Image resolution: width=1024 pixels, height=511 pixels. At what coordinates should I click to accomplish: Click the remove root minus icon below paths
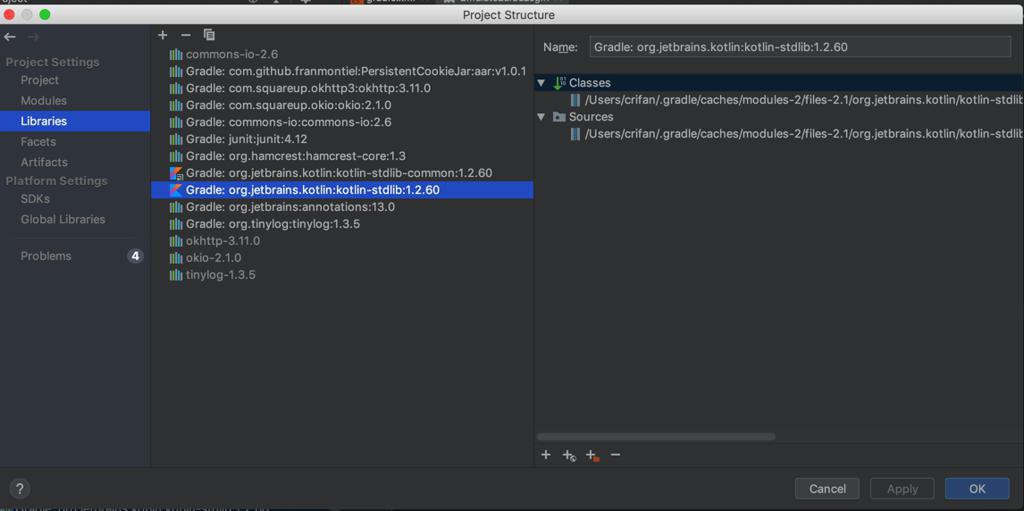[x=615, y=455]
